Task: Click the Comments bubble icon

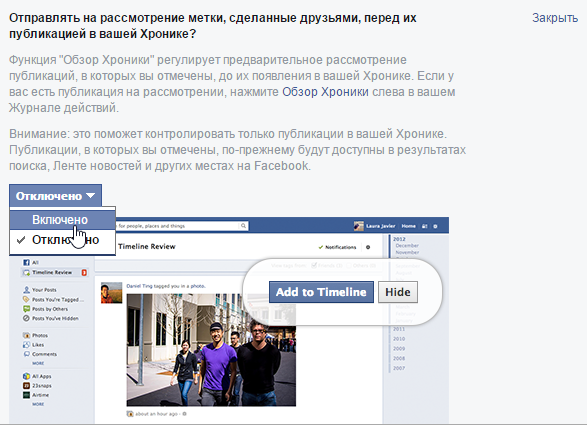Action: pyautogui.click(x=26, y=354)
